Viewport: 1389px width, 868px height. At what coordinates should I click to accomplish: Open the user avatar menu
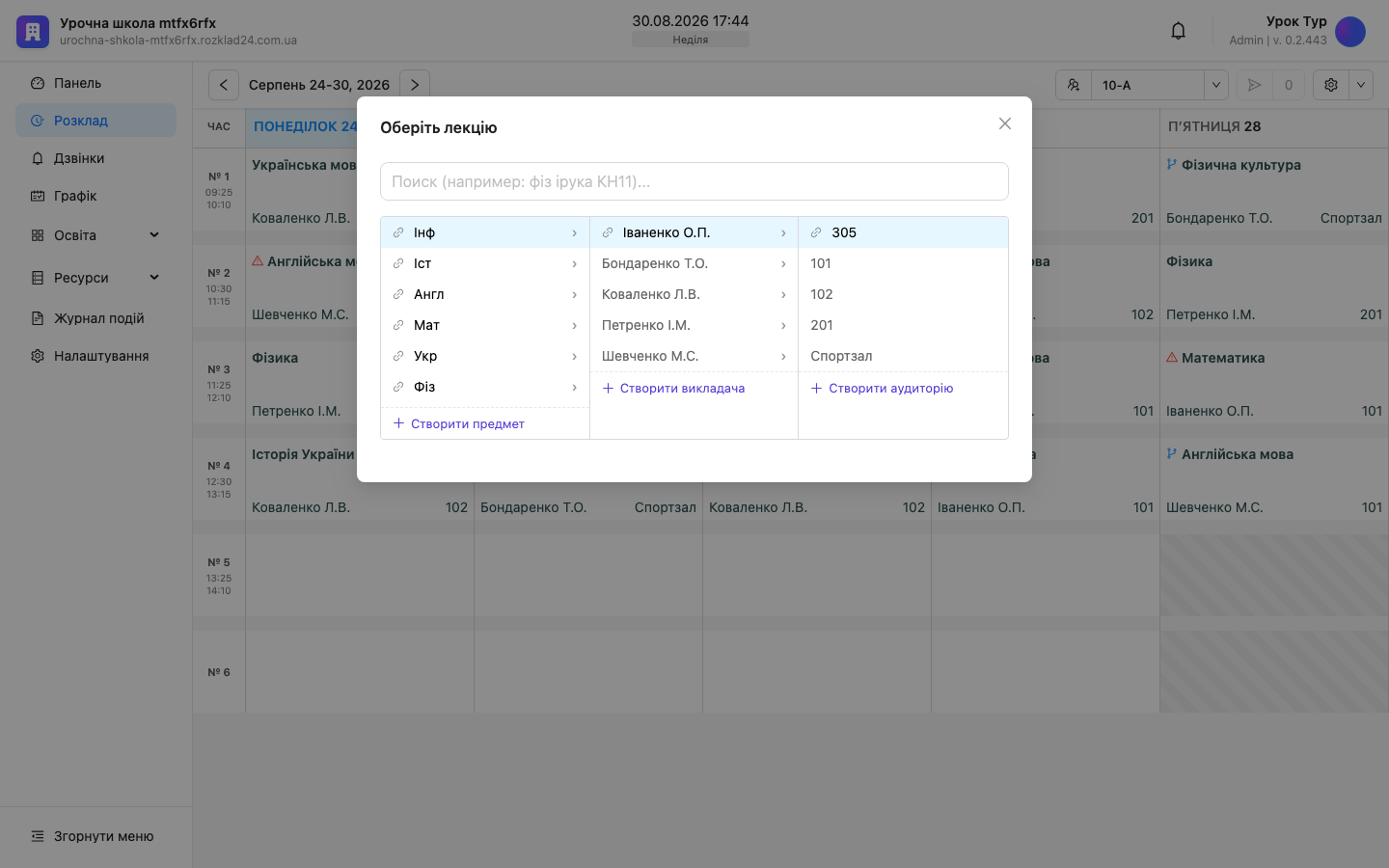click(1350, 32)
